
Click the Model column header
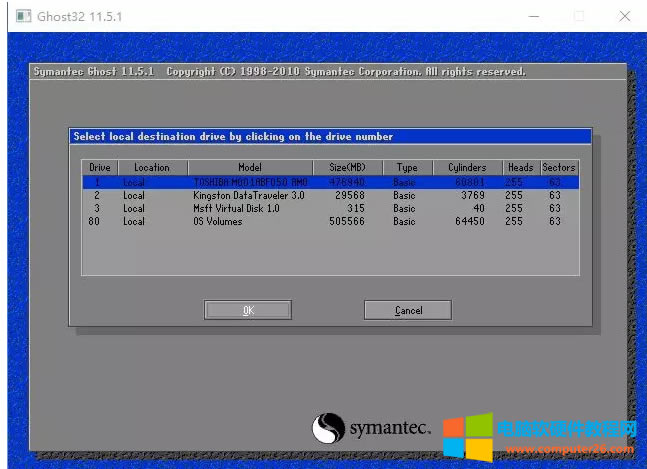(x=249, y=168)
